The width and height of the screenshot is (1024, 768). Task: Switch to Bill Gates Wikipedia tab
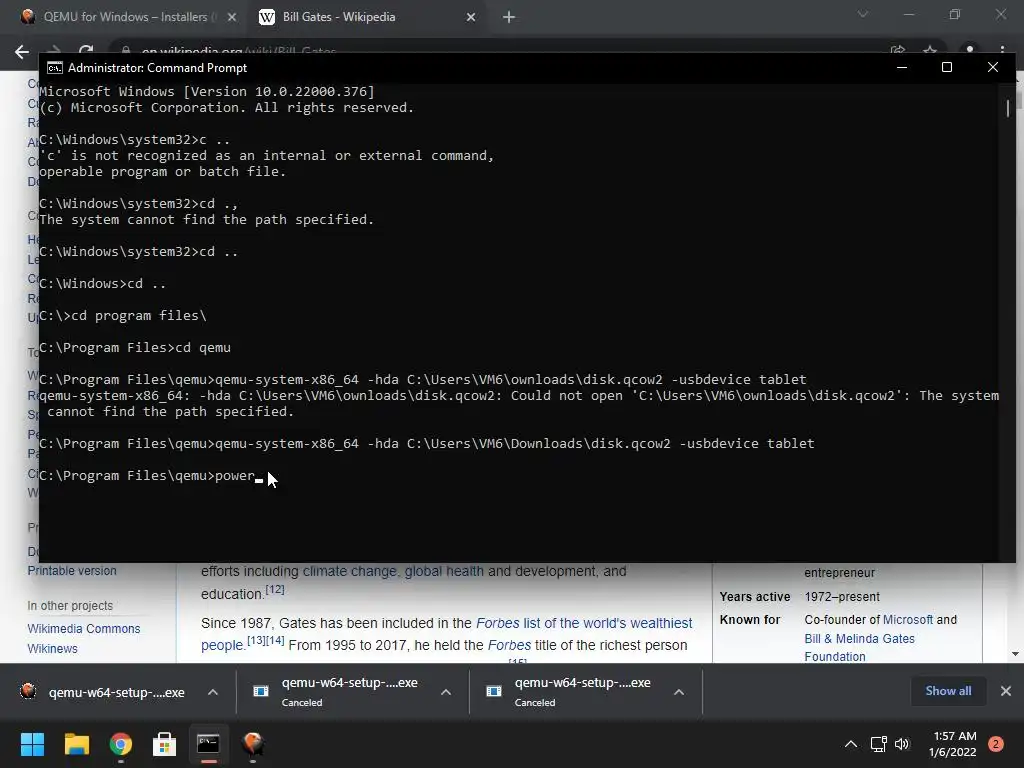(339, 17)
